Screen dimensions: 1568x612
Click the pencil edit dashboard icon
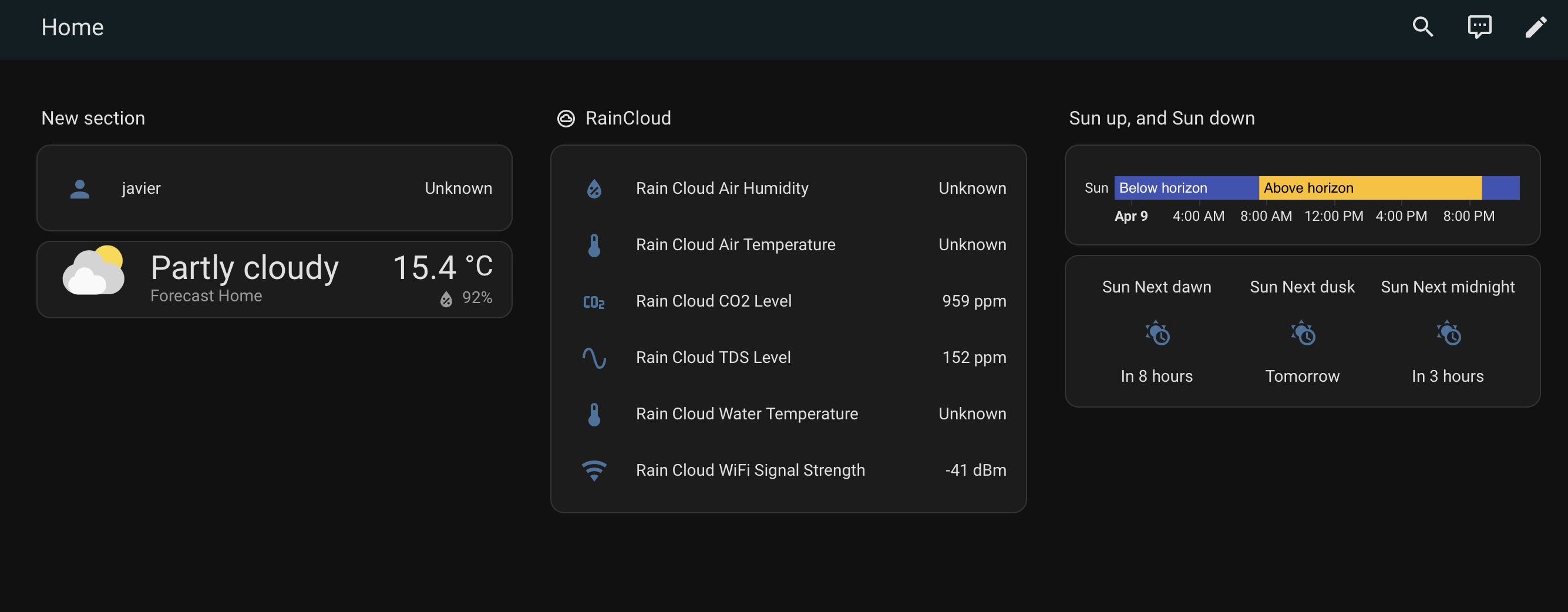pyautogui.click(x=1535, y=27)
